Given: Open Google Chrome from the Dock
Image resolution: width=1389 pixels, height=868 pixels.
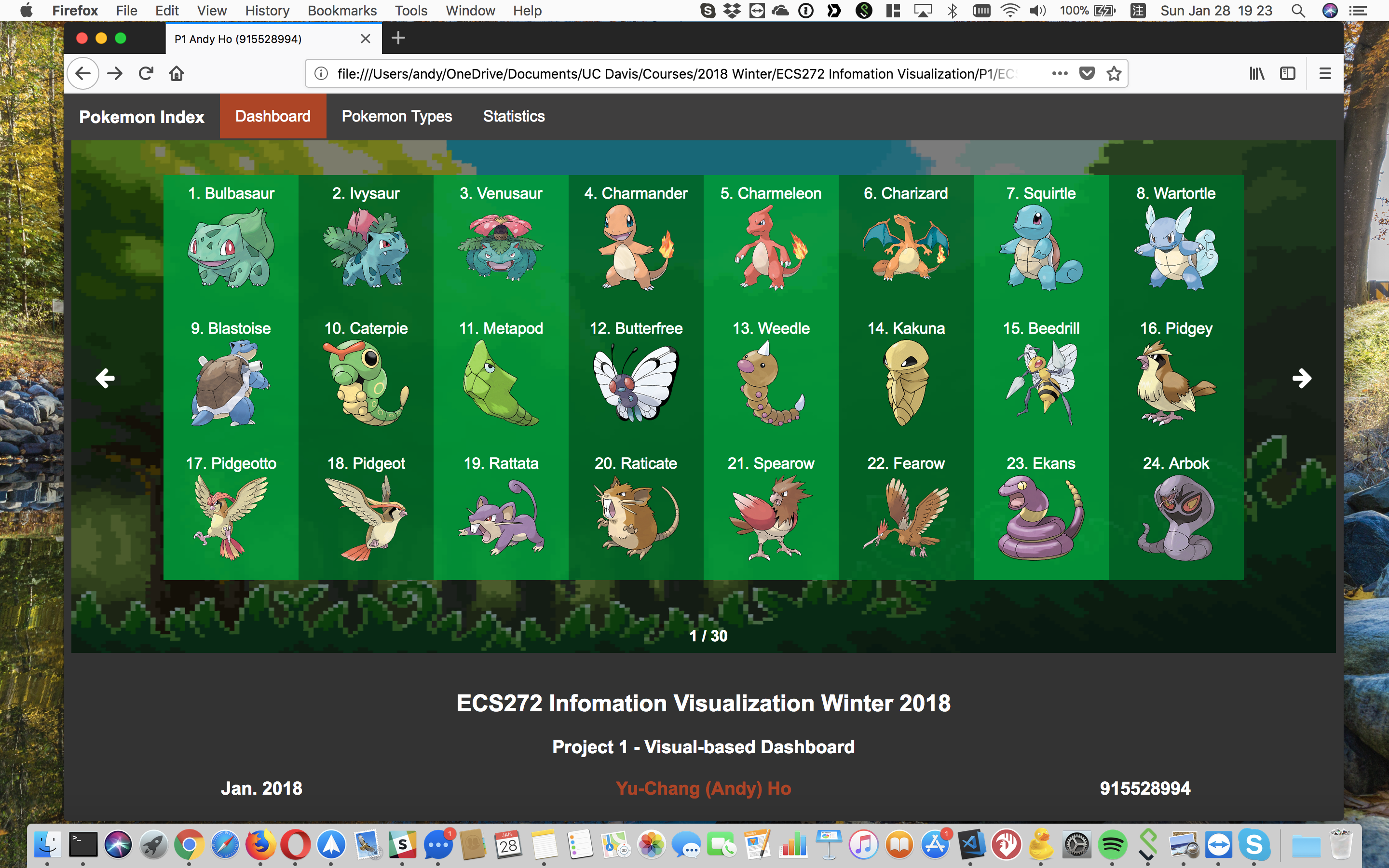Looking at the screenshot, I should point(189,845).
